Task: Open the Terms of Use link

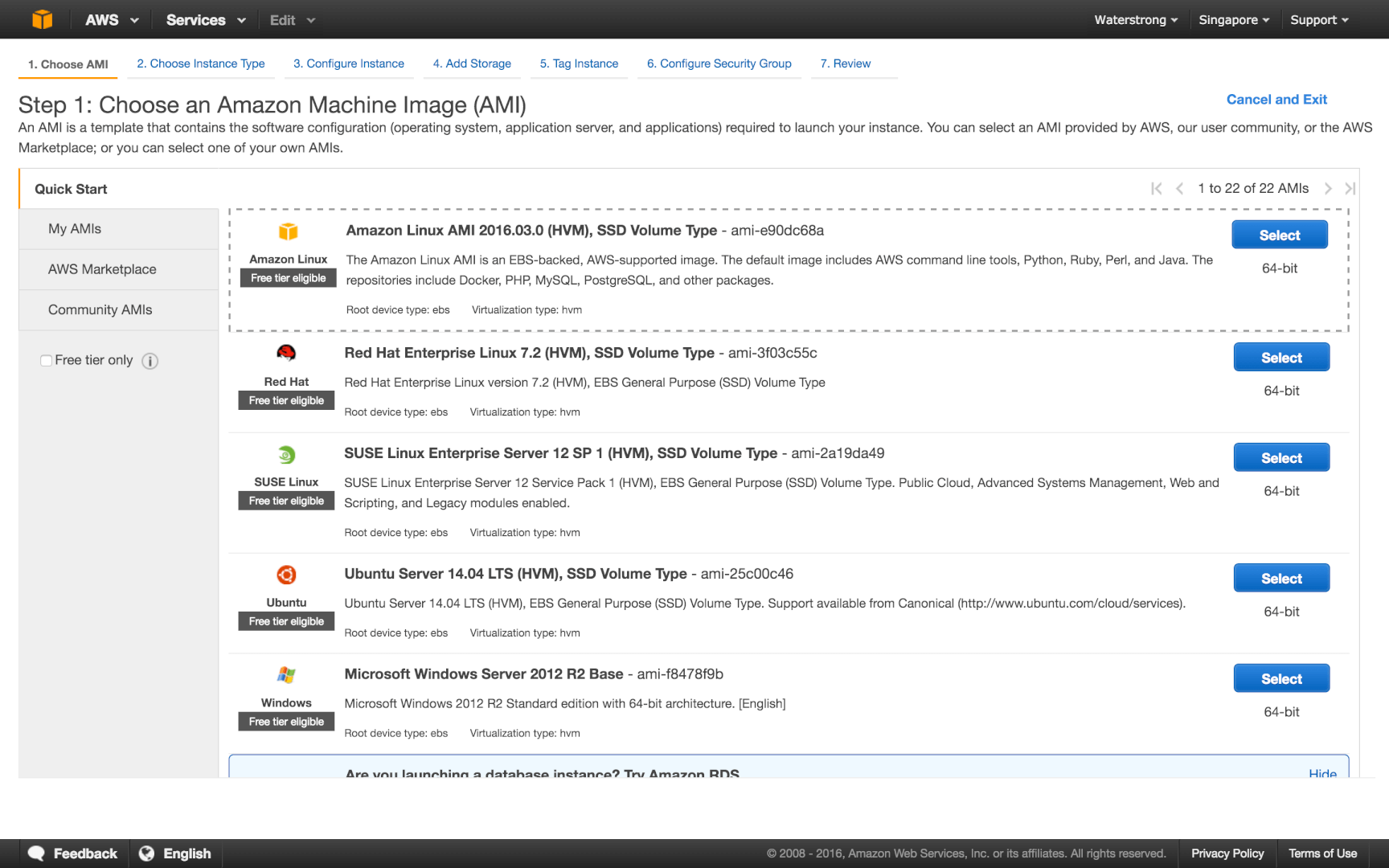Action: pyautogui.click(x=1322, y=854)
